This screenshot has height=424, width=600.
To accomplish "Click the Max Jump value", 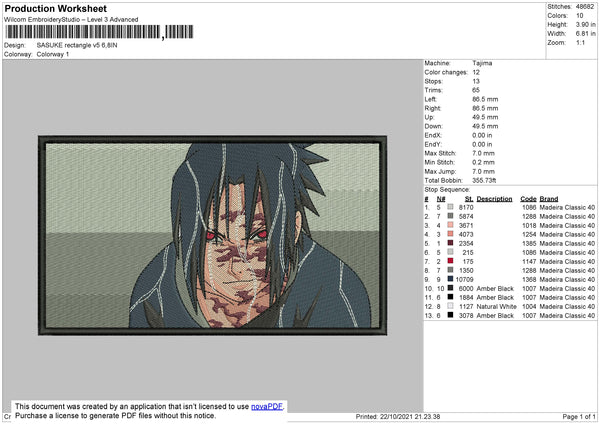I will point(483,171).
